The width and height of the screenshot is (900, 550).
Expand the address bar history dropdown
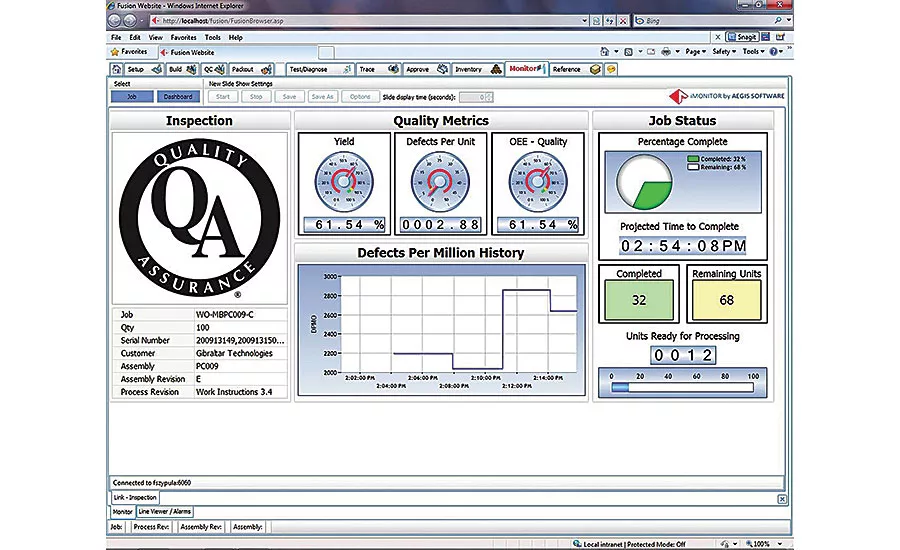coord(584,21)
